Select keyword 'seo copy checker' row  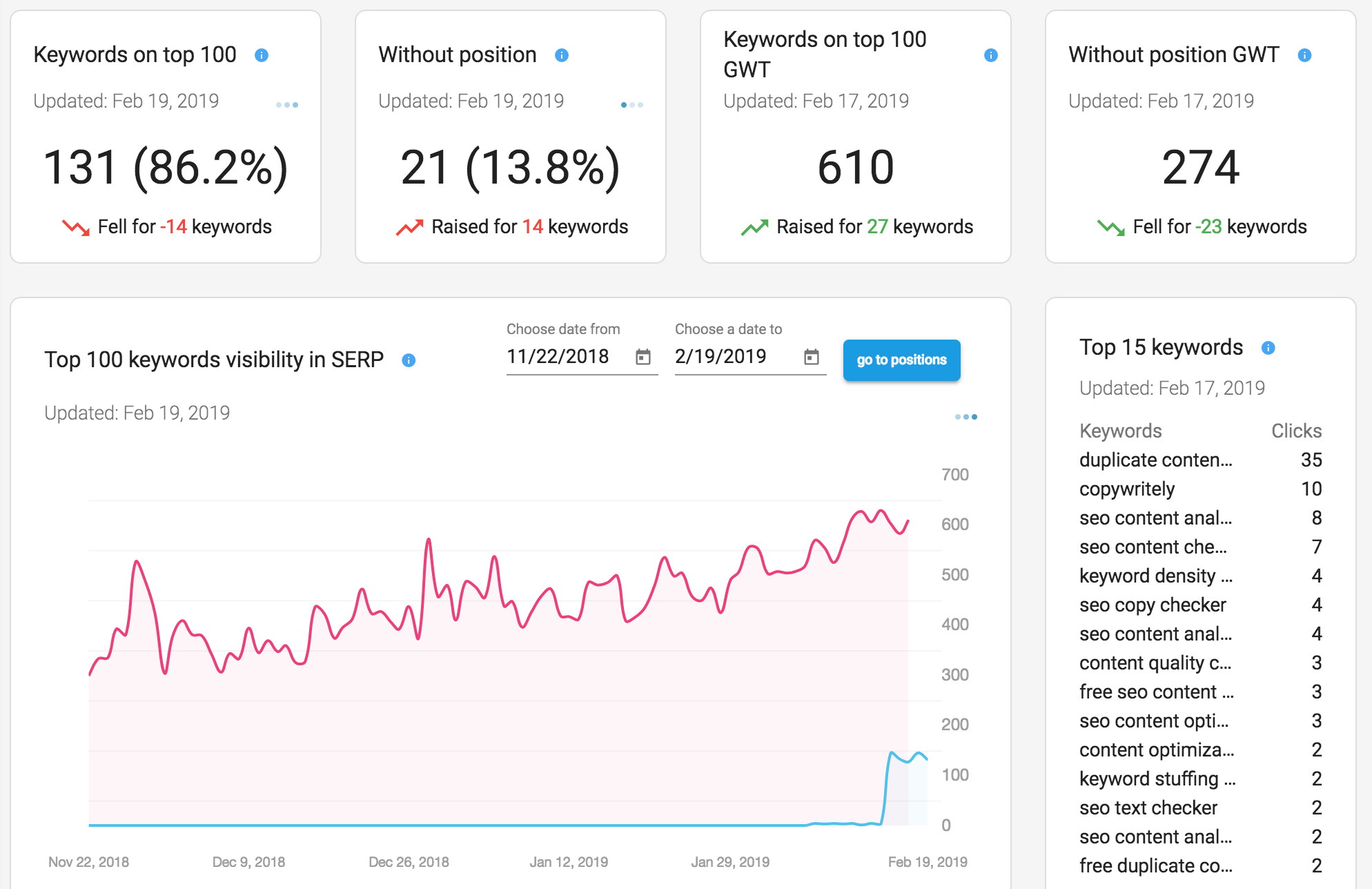coord(1201,605)
